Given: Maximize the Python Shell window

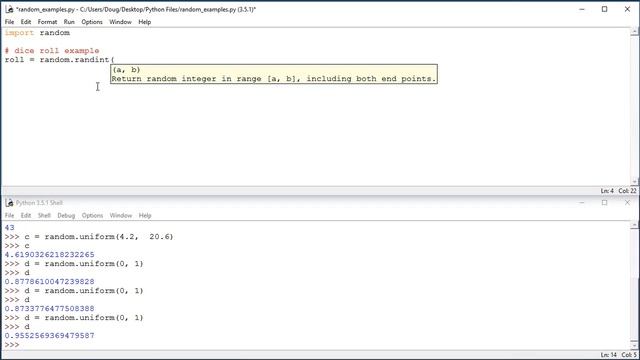Looking at the screenshot, I should pos(604,202).
